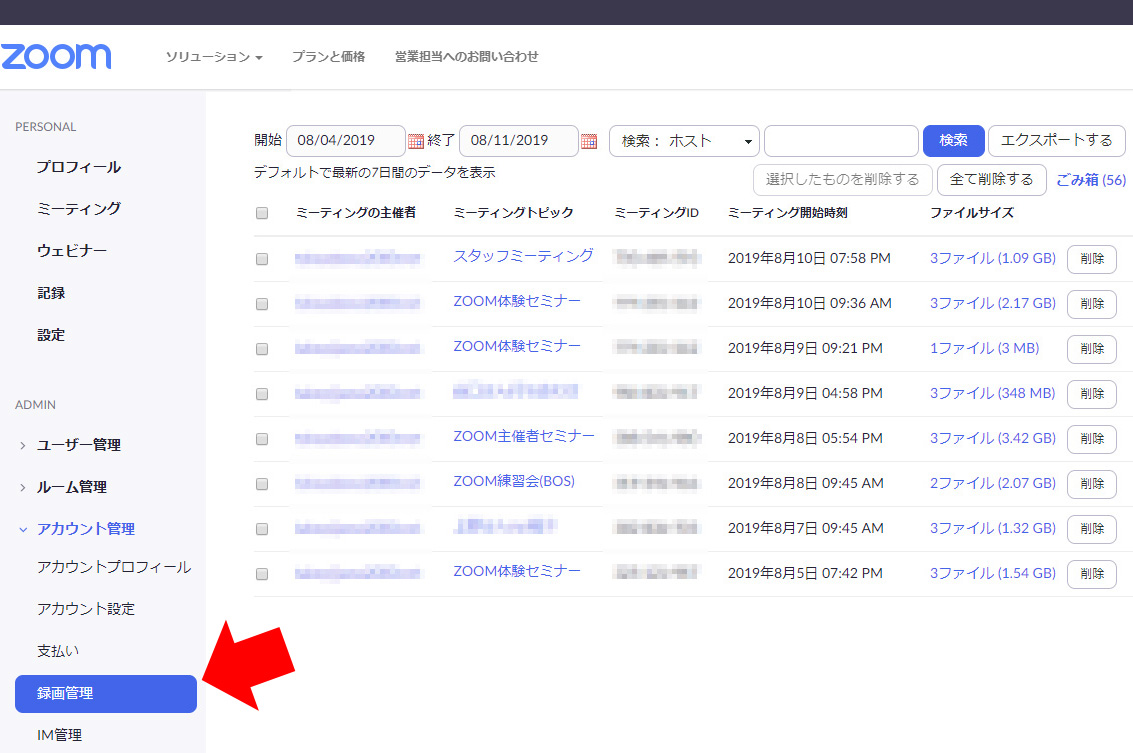The image size is (1133, 753).
Task: Open the 検索: ホスト dropdown
Action: tap(684, 141)
